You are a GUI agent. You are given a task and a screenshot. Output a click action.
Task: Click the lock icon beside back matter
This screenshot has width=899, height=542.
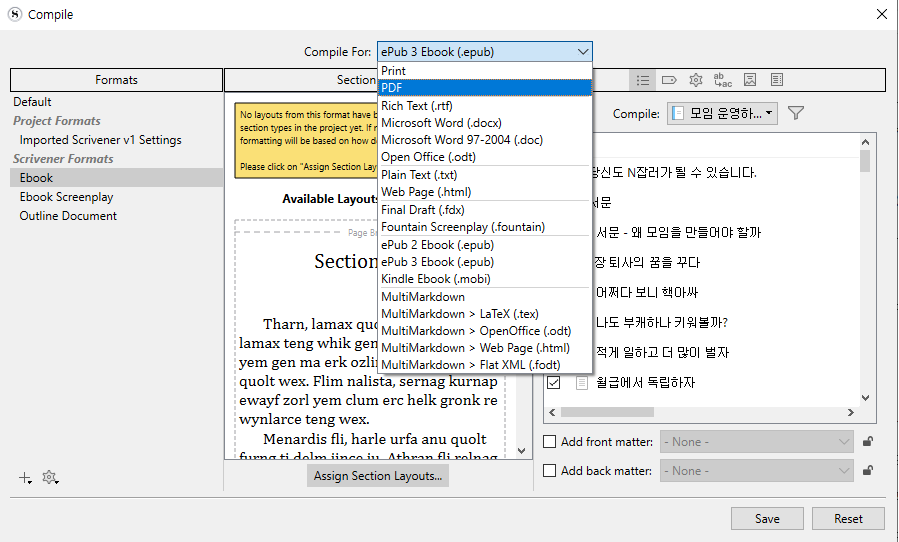[x=868, y=471]
